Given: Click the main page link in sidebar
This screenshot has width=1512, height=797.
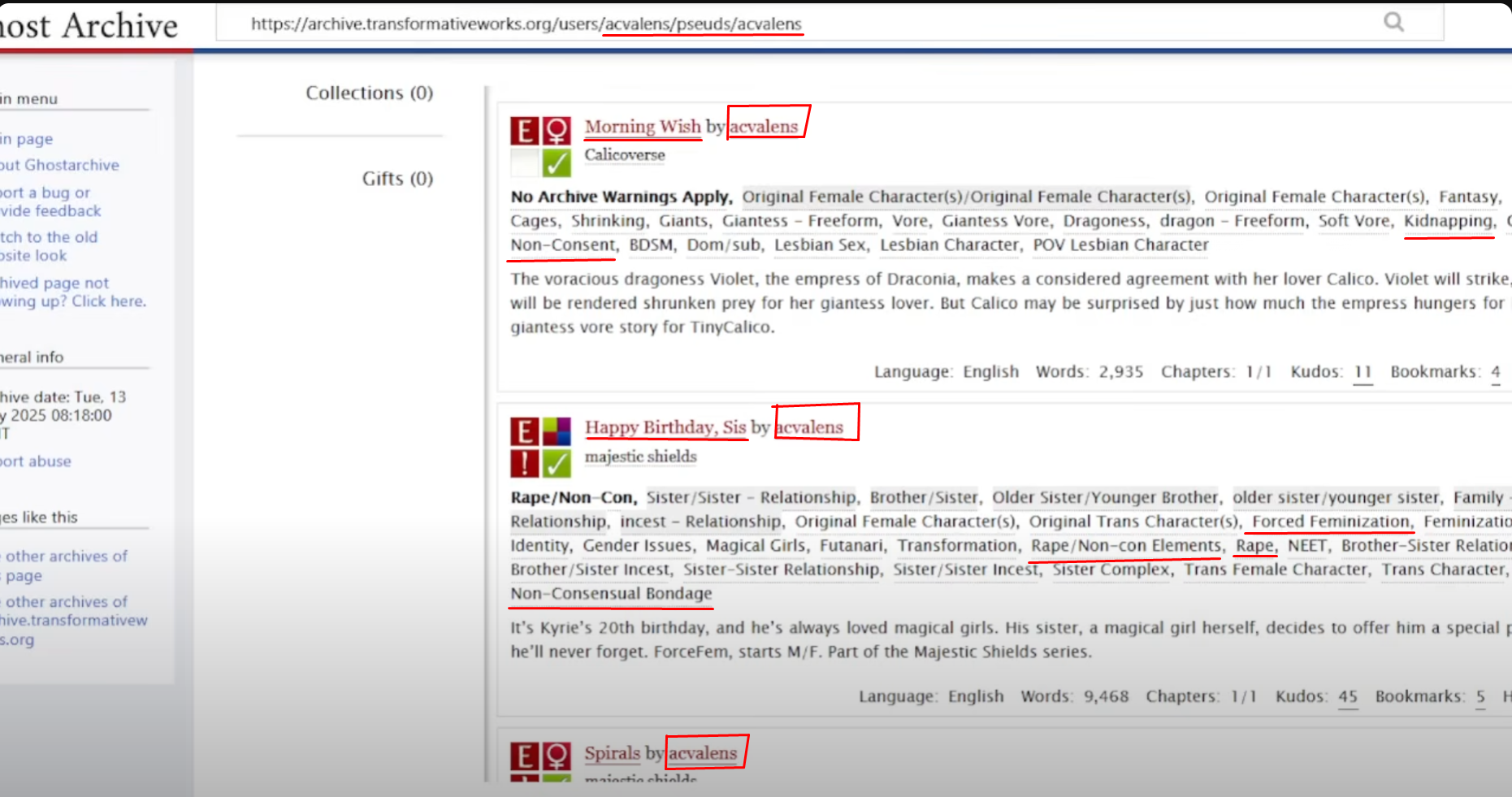Looking at the screenshot, I should point(26,139).
